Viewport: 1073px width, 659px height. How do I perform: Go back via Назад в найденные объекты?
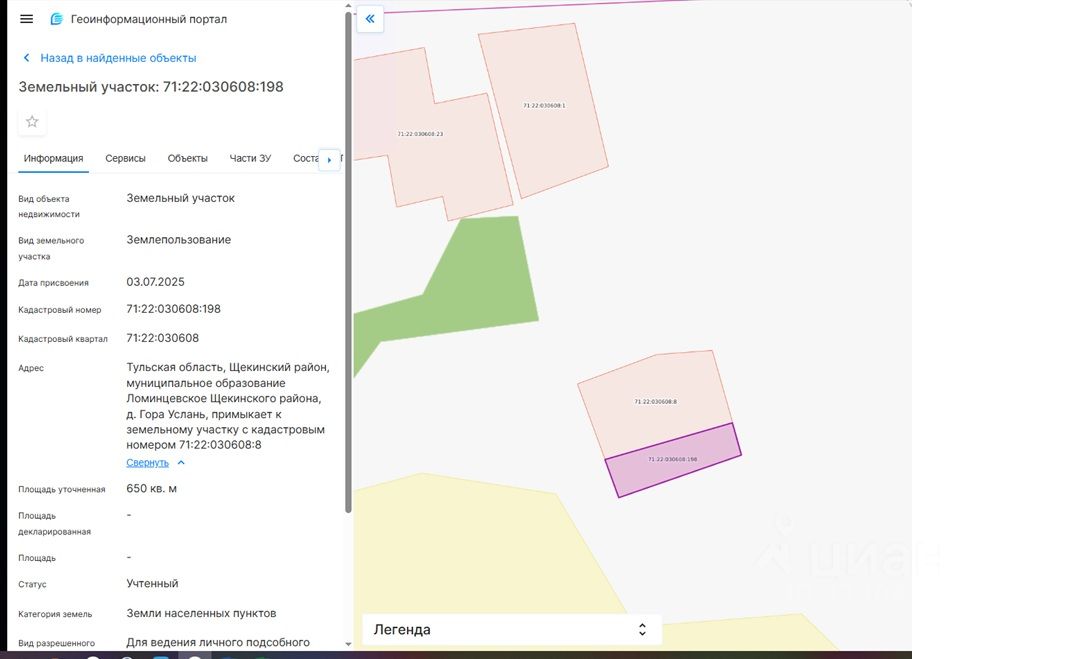click(x=118, y=58)
